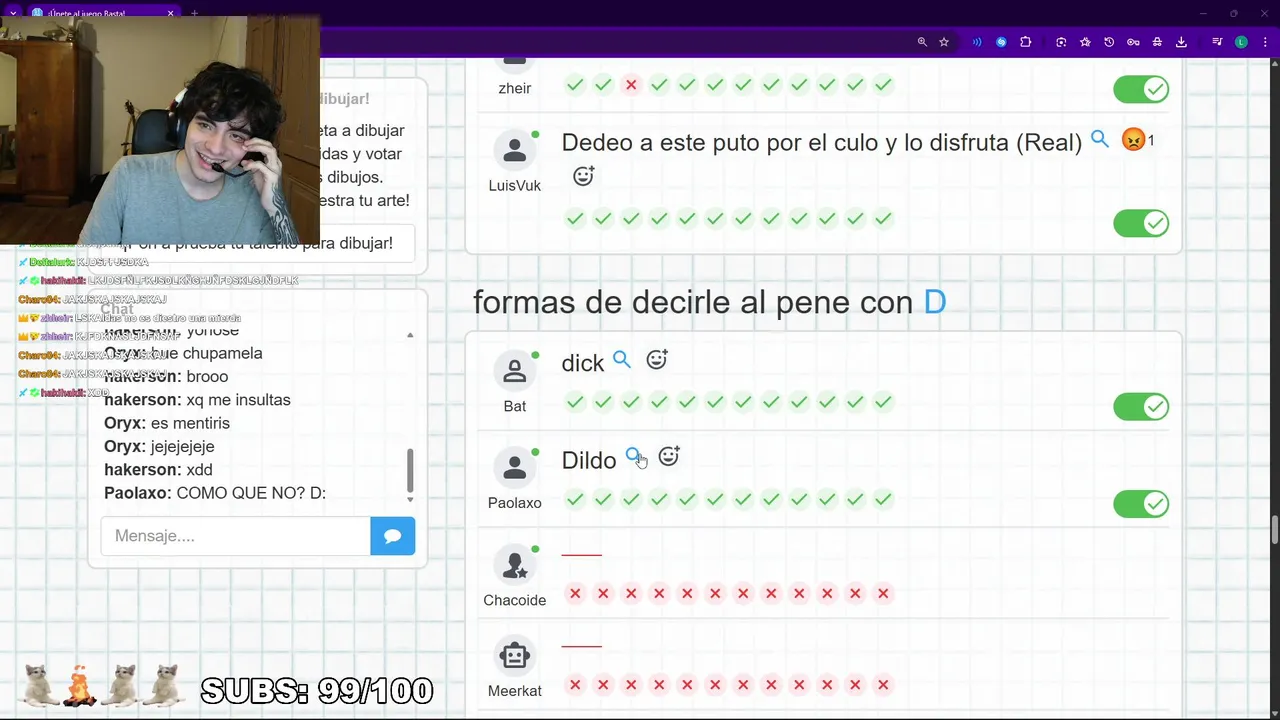Click the red X vote in zheir's row
Image resolution: width=1280 pixels, height=720 pixels.
(x=631, y=85)
